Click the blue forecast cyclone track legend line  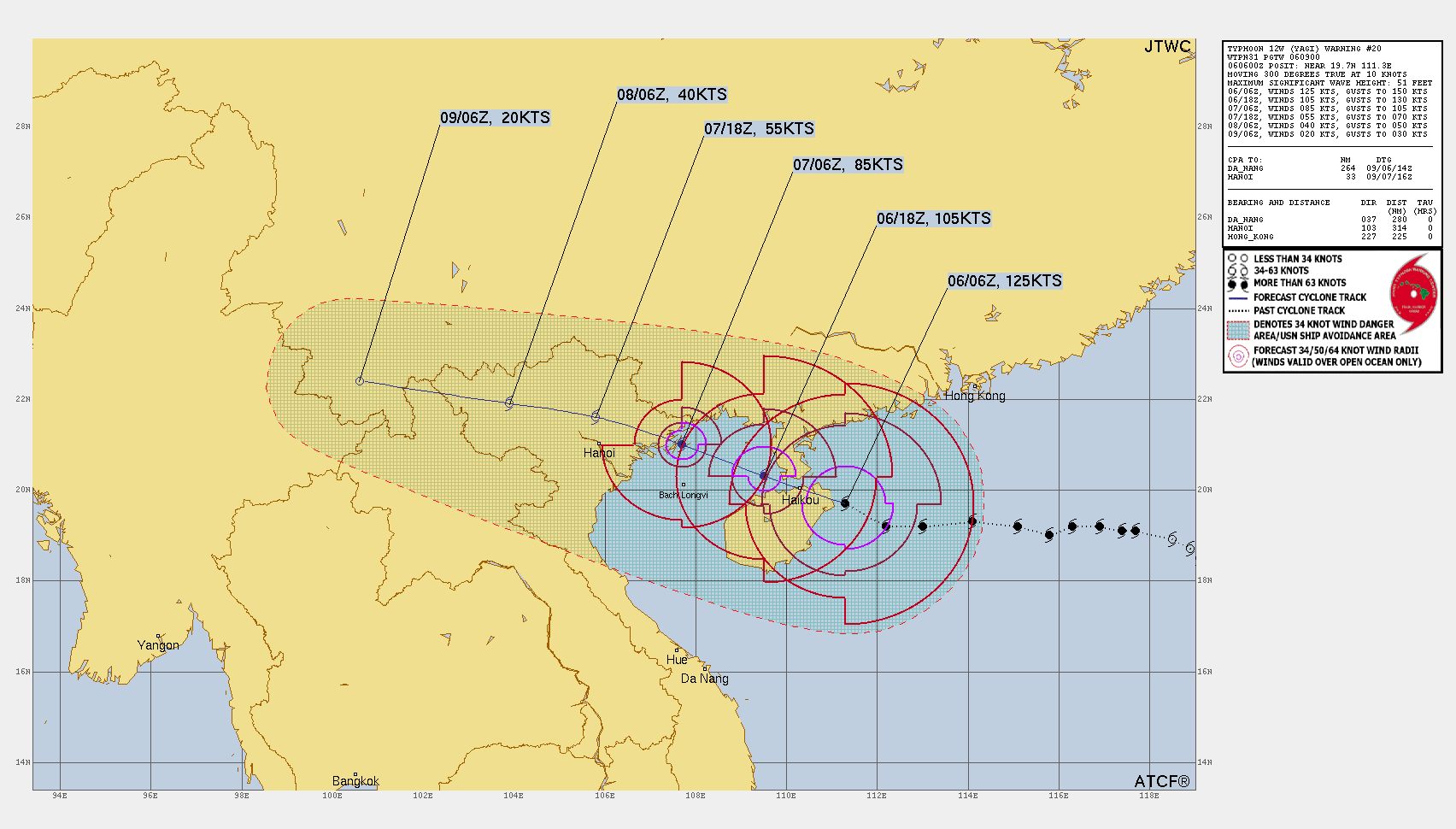click(x=1238, y=298)
